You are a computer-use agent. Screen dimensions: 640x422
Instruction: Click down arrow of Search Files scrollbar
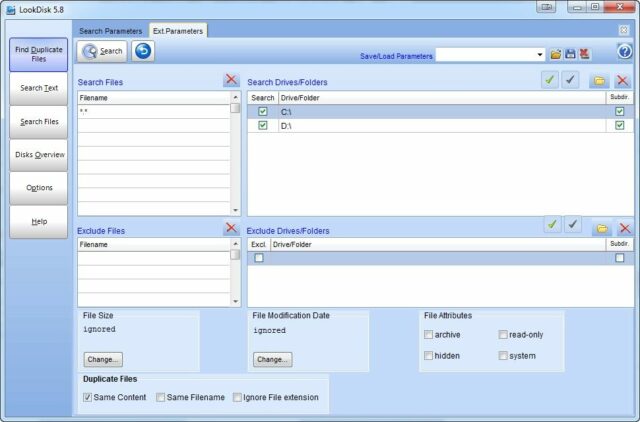click(236, 210)
